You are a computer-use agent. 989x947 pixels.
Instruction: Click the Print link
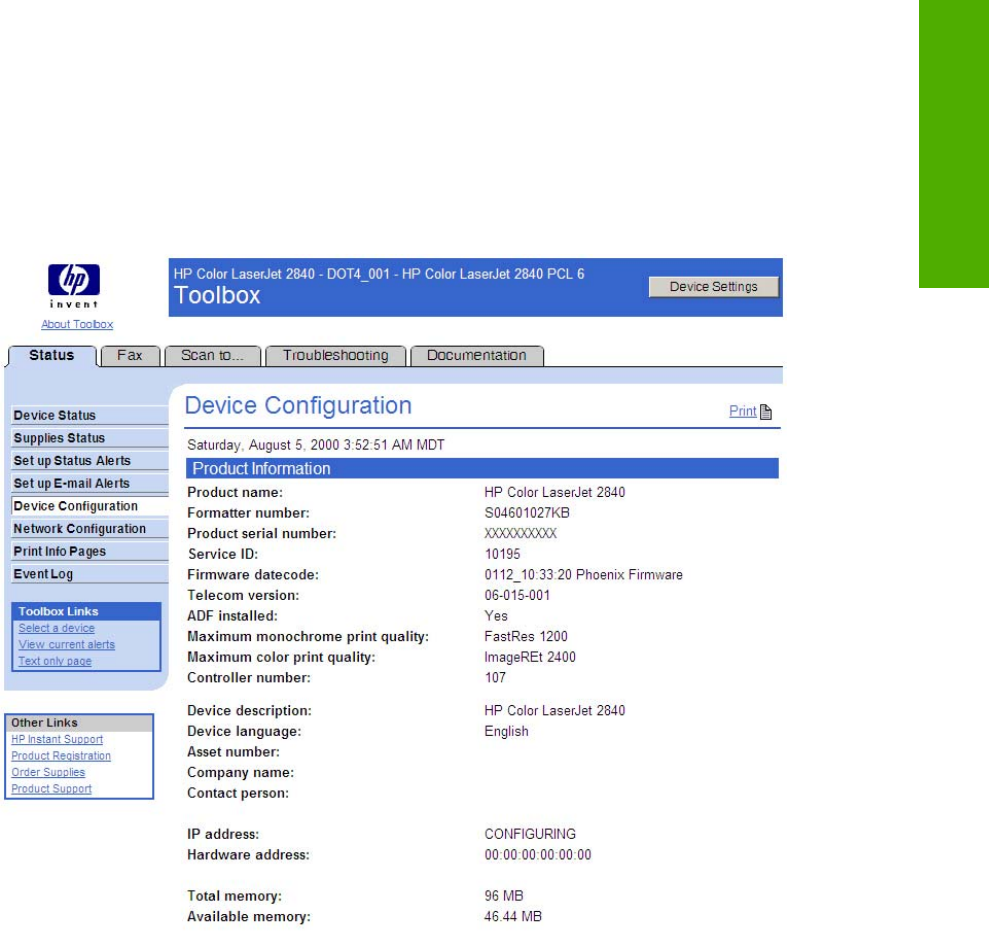(742, 411)
